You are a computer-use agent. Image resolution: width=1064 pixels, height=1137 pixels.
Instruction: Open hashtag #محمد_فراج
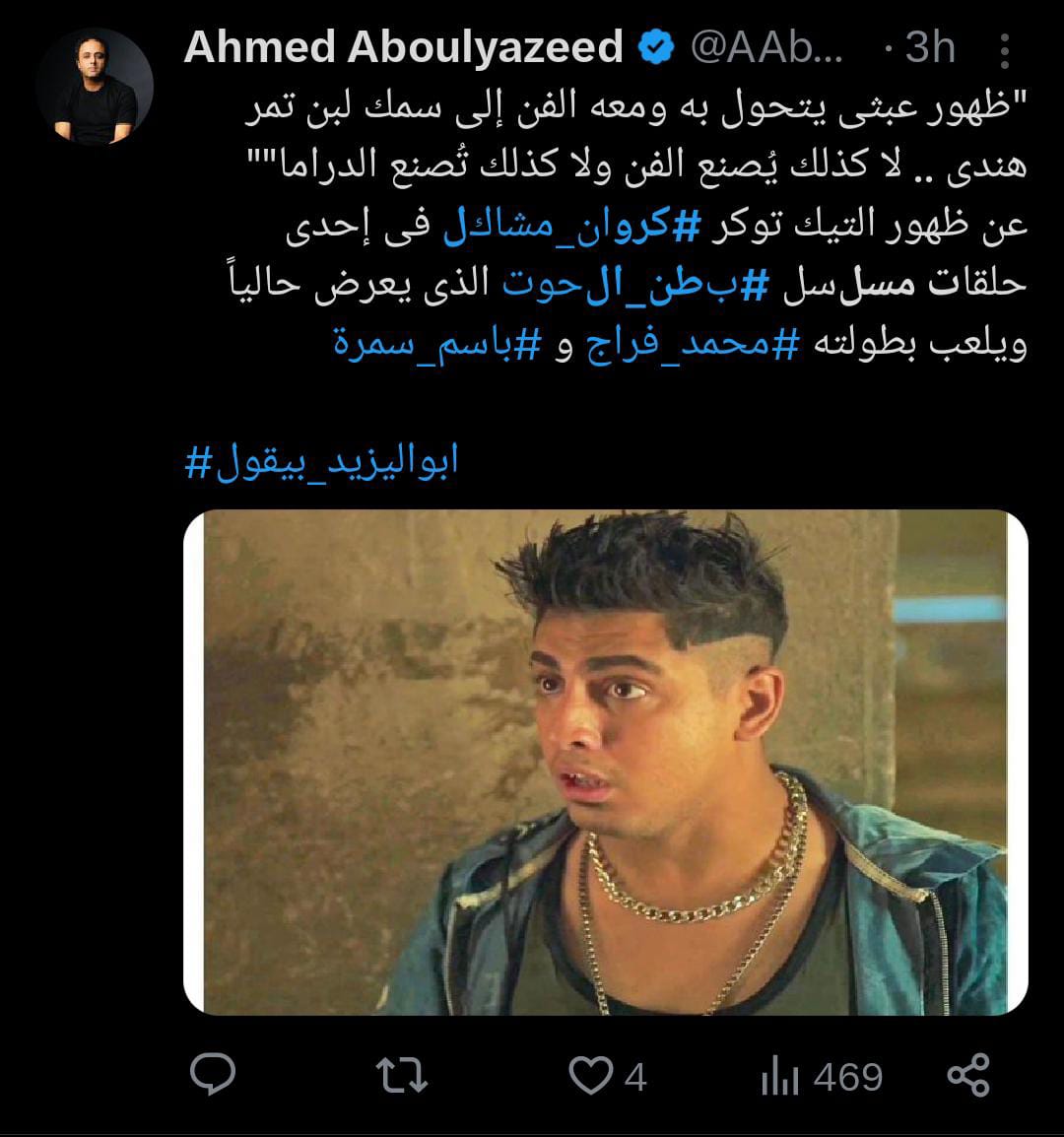point(693,342)
